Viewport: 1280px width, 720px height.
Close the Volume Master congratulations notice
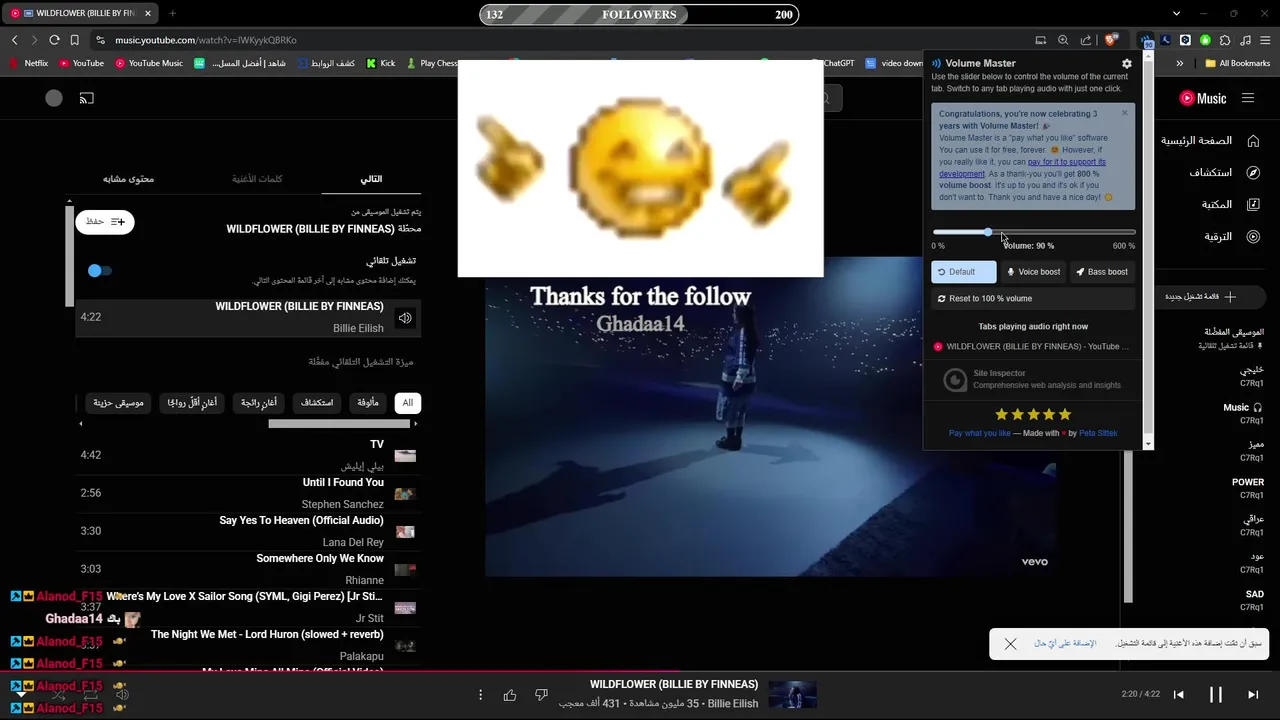click(1125, 113)
